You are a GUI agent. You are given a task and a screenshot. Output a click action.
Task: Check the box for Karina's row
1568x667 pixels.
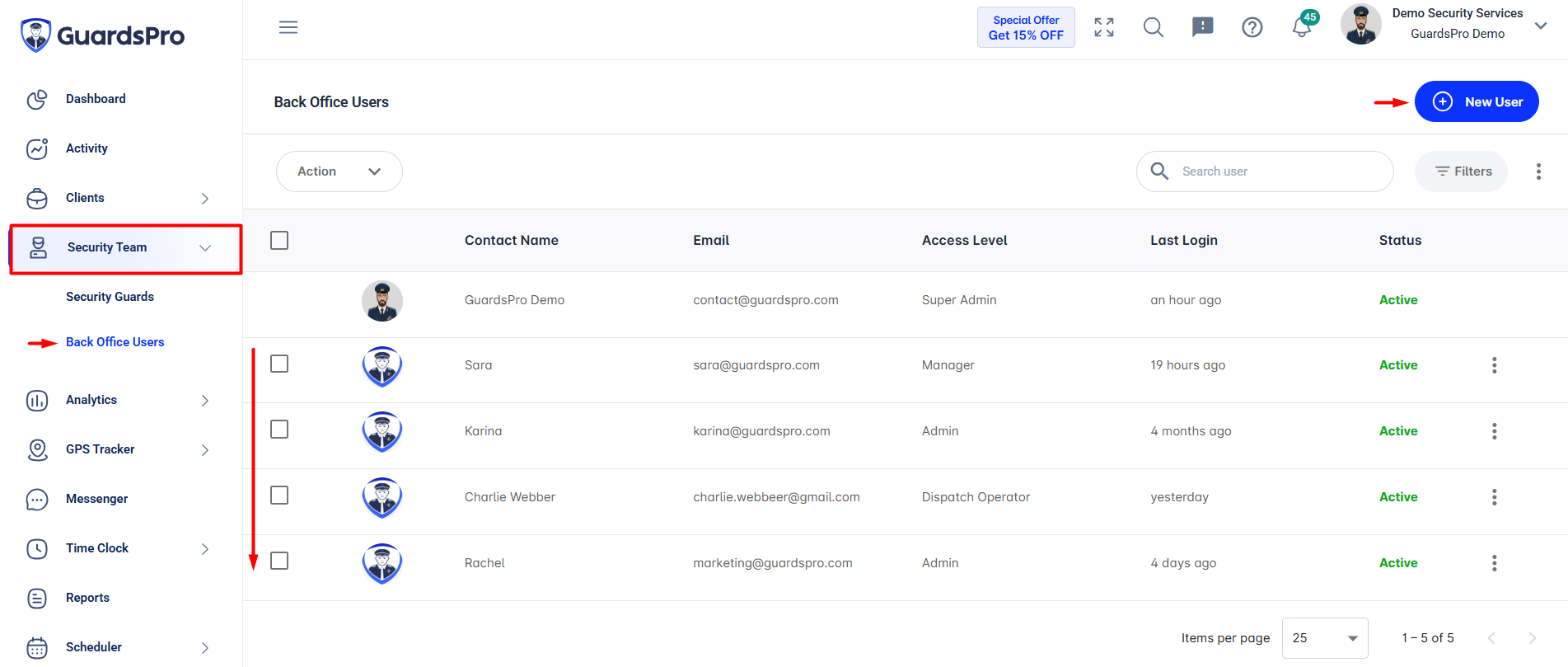point(279,430)
